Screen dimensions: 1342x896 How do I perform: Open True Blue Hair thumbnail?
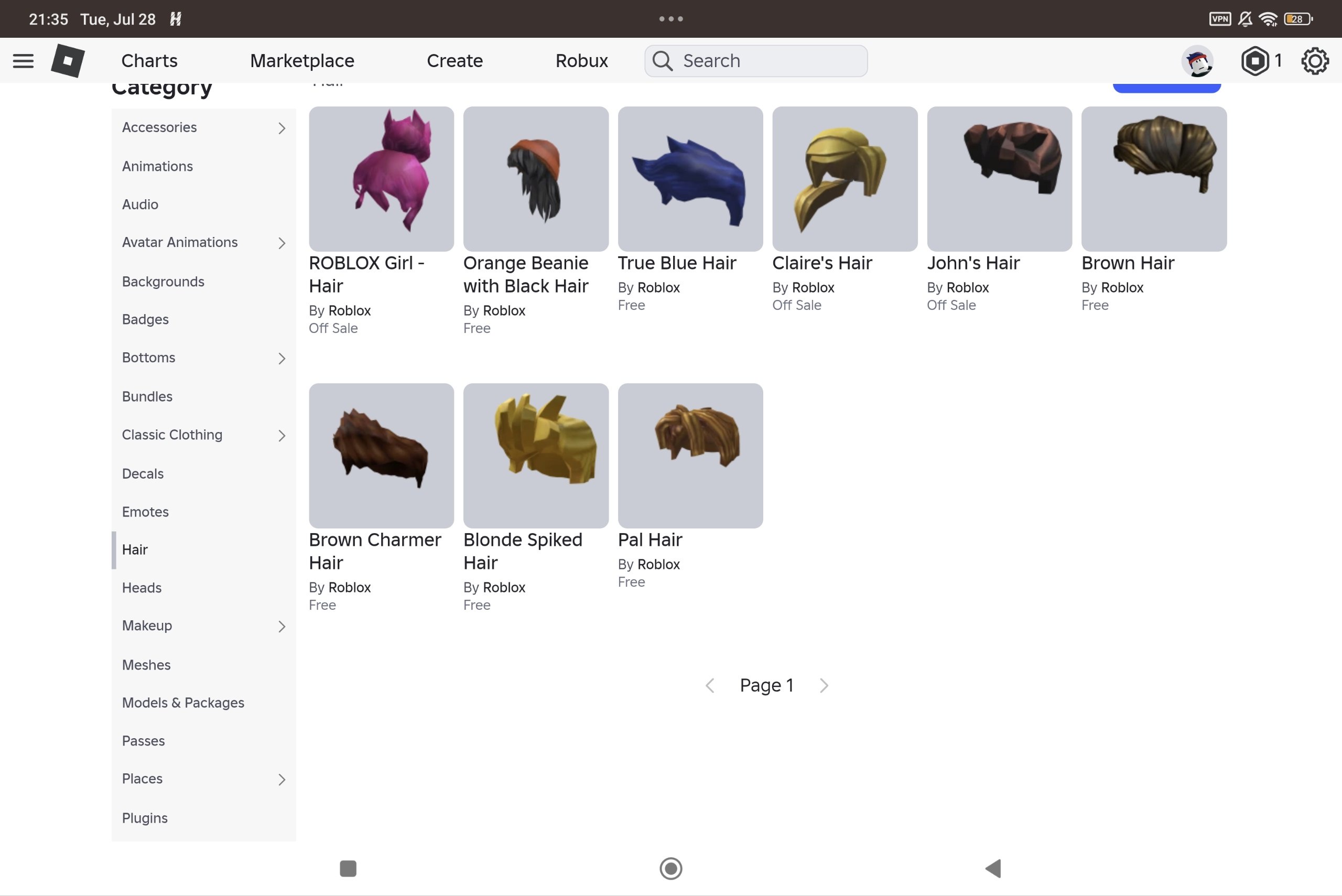coord(690,179)
